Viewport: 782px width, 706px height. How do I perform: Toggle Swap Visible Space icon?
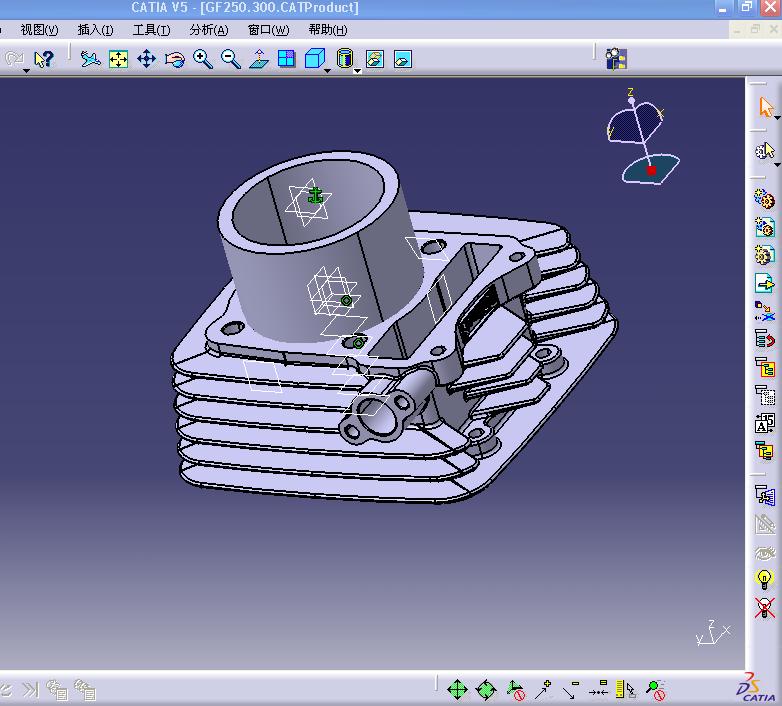tap(403, 59)
